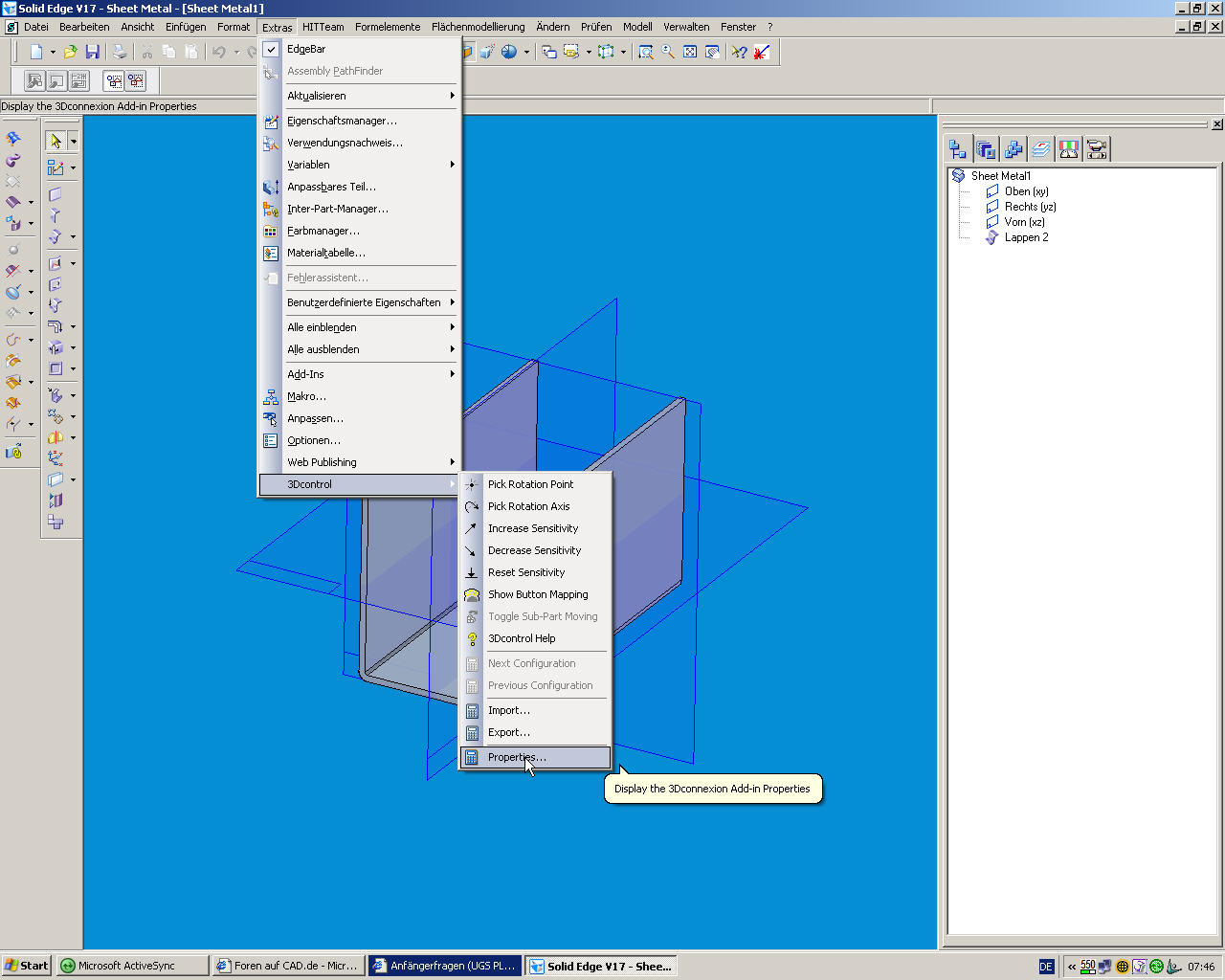Activate the Zoom Area tool
Screen dimensions: 1225x980
(646, 52)
